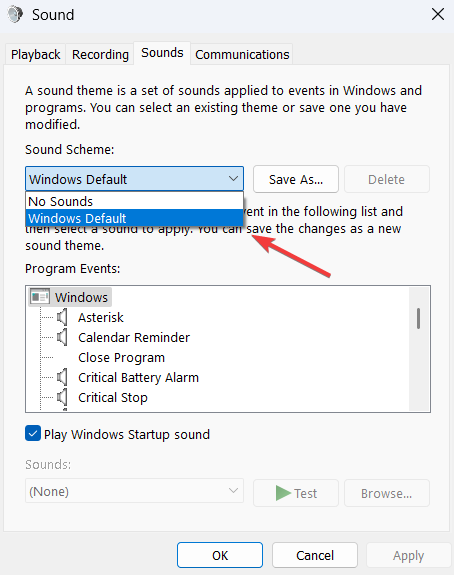Uncheck Play Windows Startup sound
Image resolution: width=454 pixels, height=575 pixels.
pos(33,433)
